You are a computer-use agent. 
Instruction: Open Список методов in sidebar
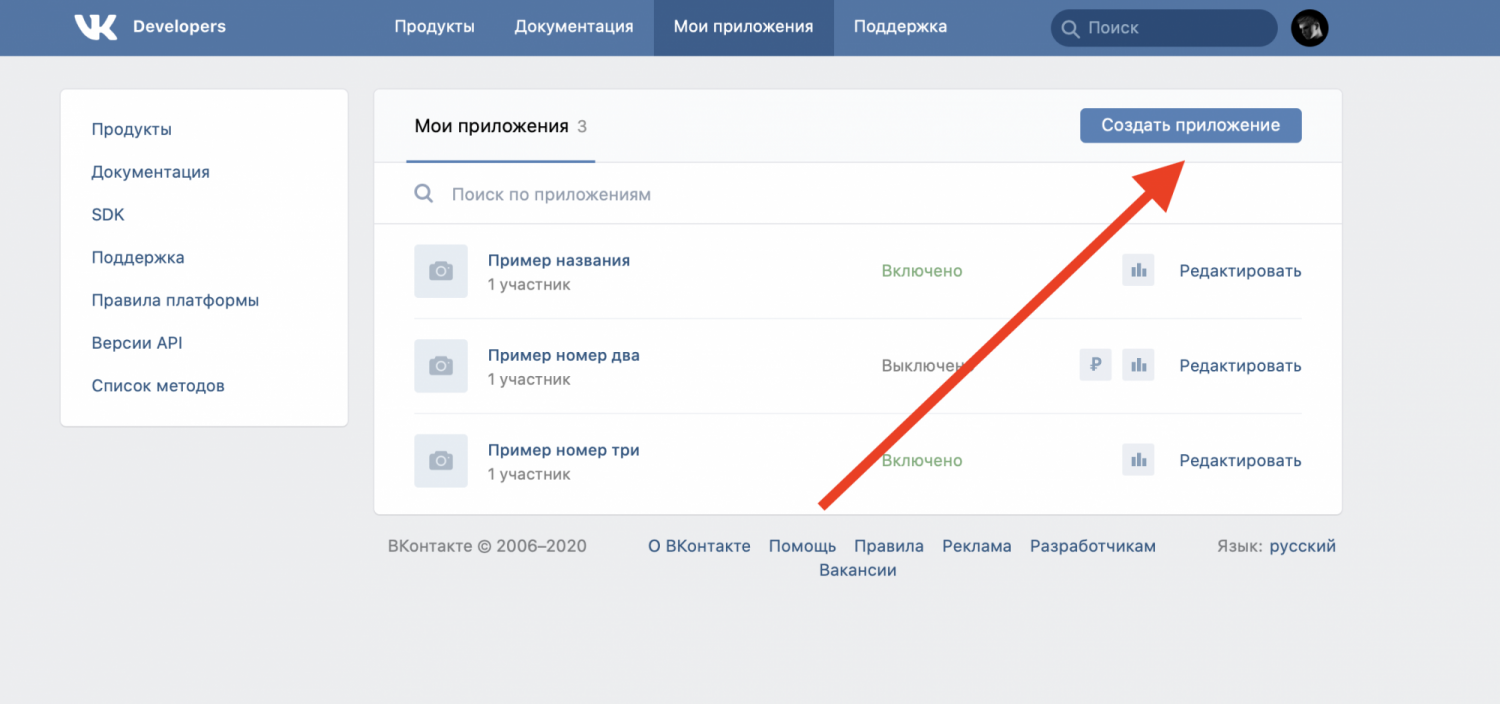158,386
